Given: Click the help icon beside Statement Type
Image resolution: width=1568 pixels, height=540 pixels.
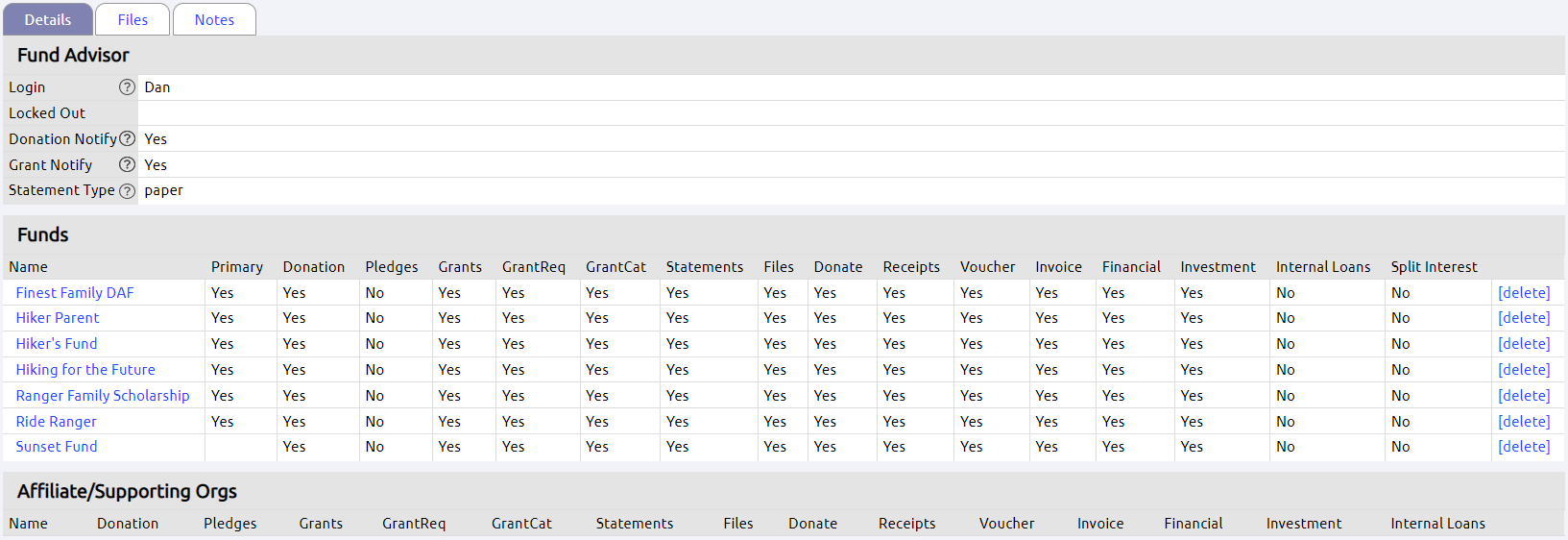Looking at the screenshot, I should tap(127, 191).
